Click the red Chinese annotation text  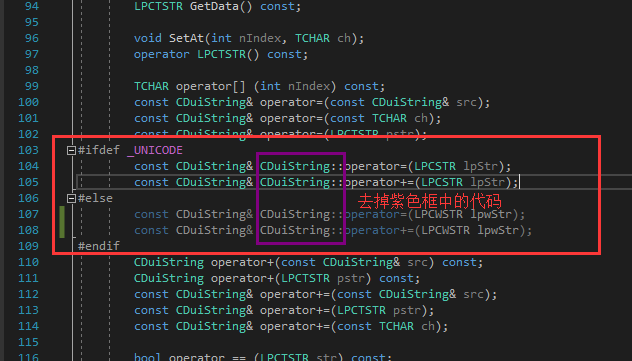(430, 200)
